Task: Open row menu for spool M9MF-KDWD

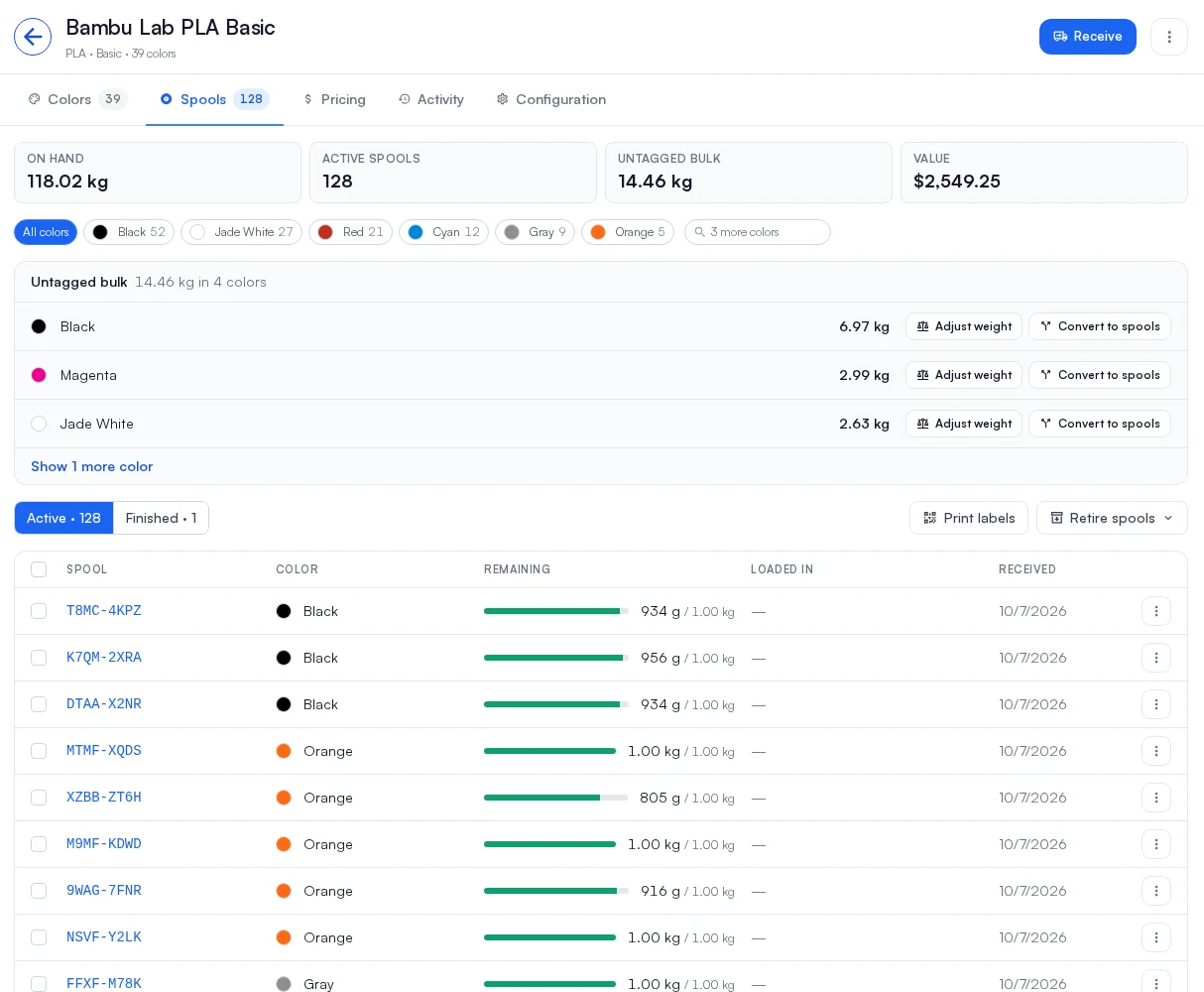Action: tap(1156, 844)
